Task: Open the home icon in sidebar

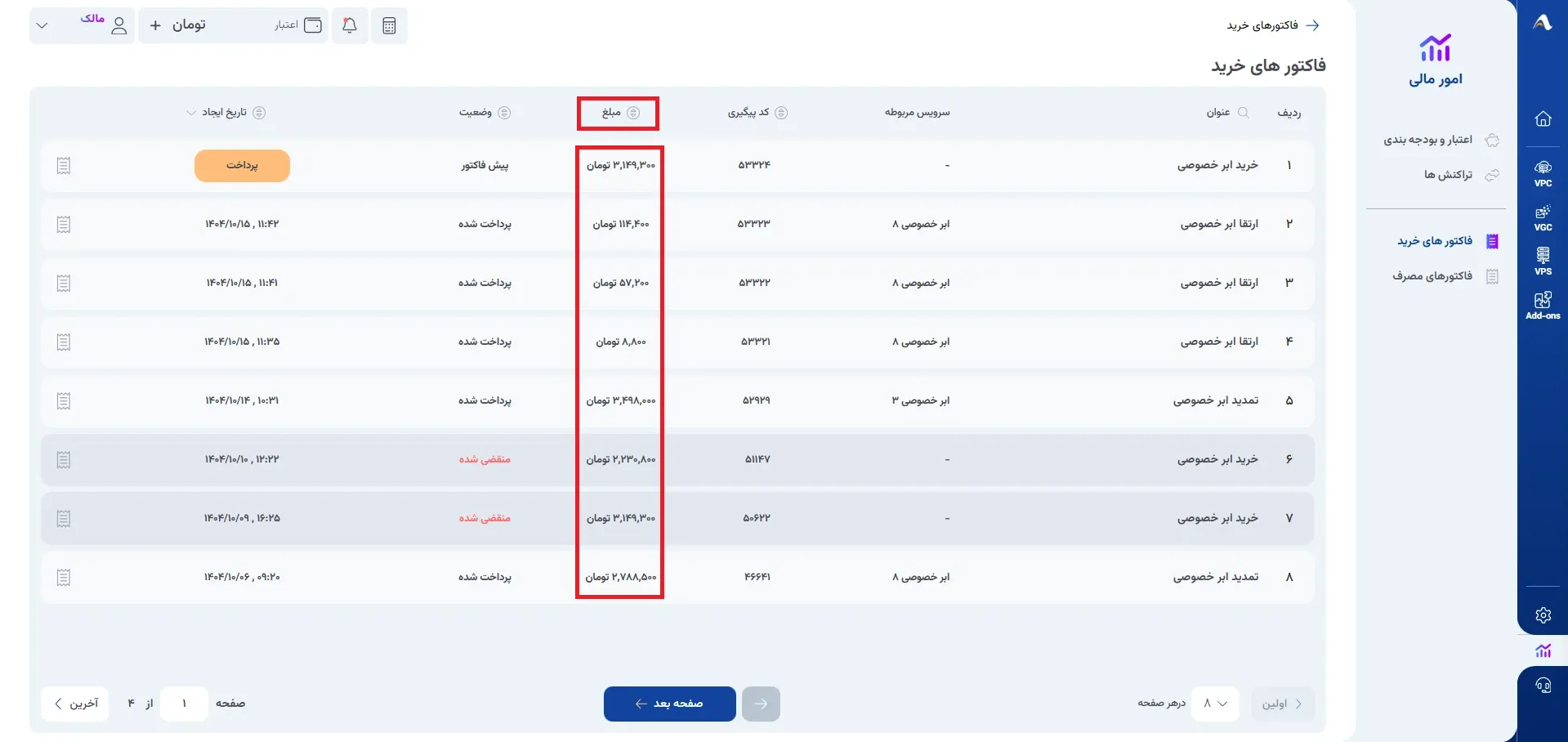Action: click(1543, 118)
